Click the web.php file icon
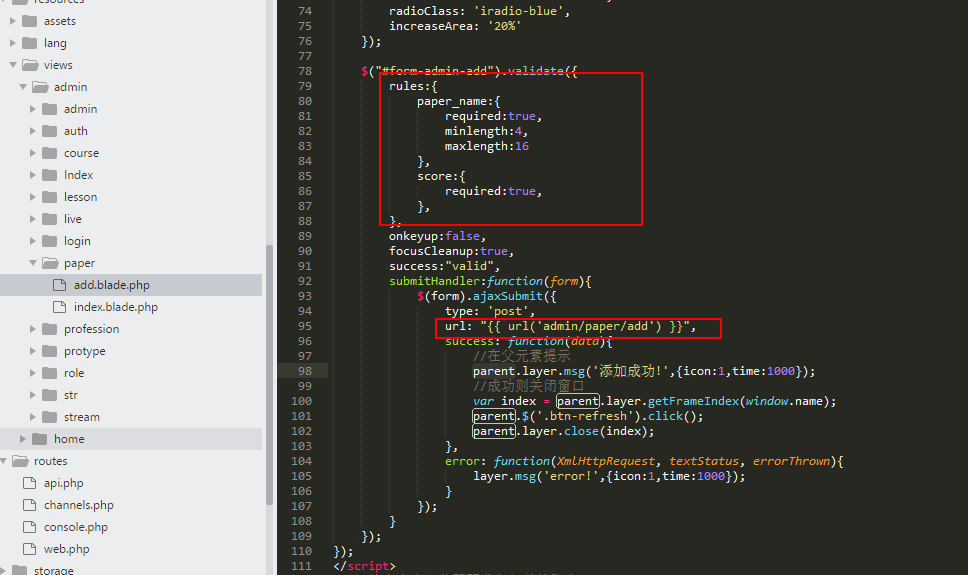The height and width of the screenshot is (575, 968). [x=29, y=549]
